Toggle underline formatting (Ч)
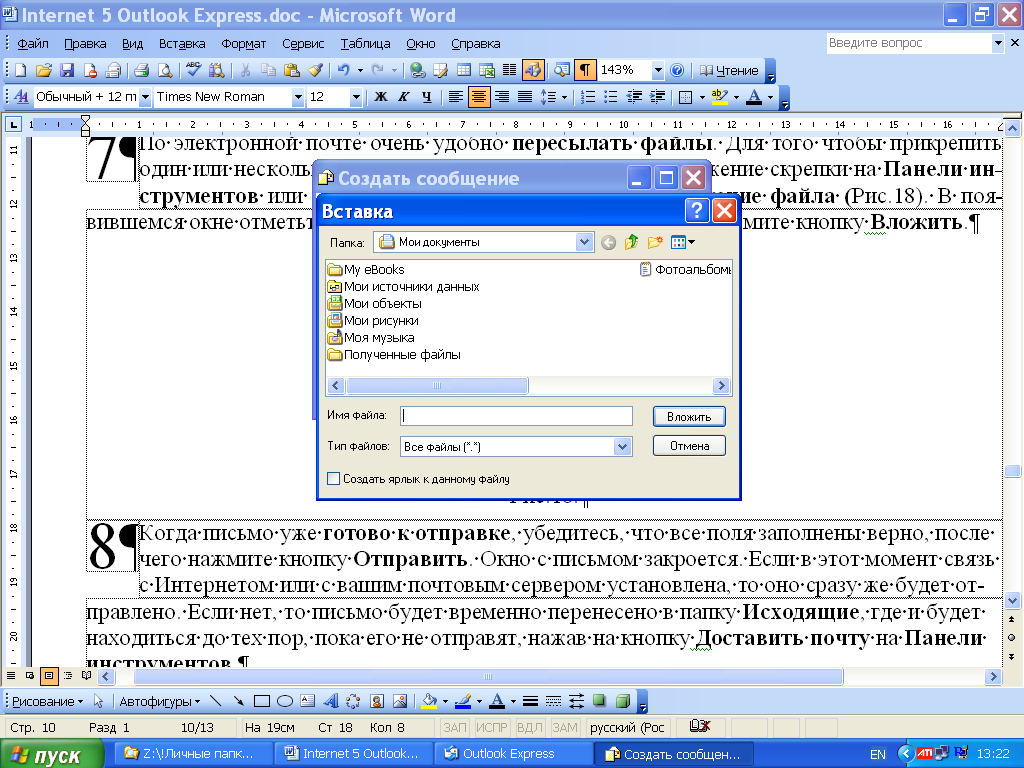The height and width of the screenshot is (768, 1024). coord(426,97)
